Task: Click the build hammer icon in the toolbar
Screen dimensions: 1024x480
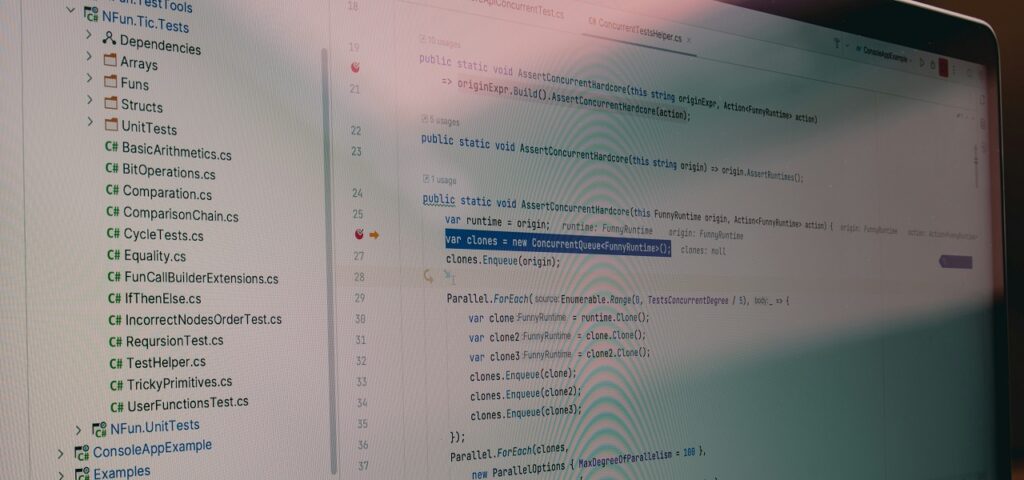Action: [x=837, y=44]
